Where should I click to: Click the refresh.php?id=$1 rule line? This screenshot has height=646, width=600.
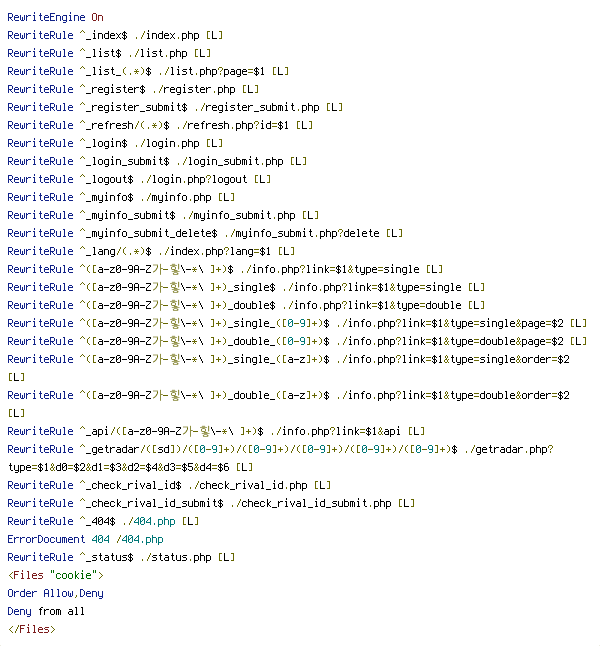tap(160, 126)
